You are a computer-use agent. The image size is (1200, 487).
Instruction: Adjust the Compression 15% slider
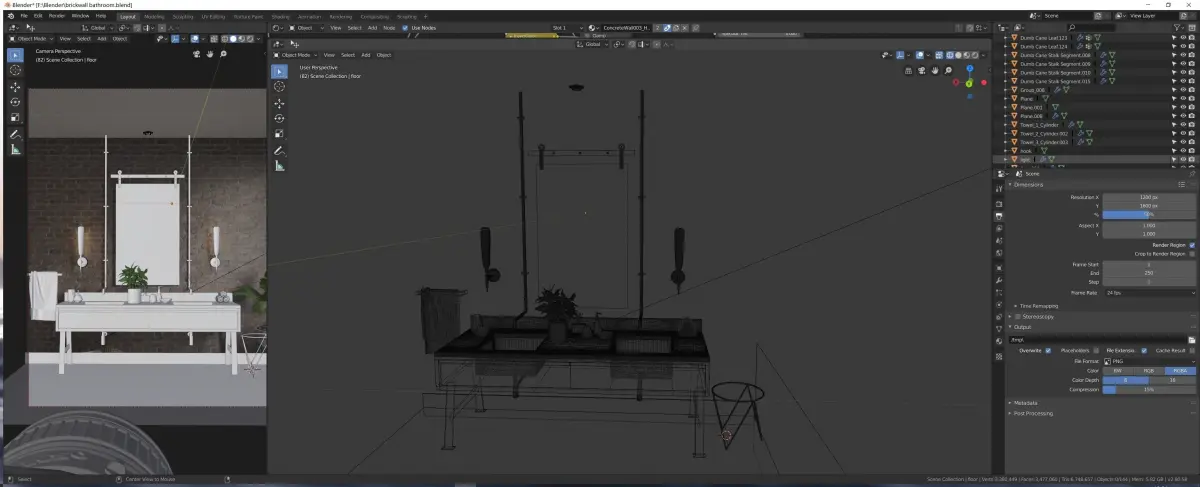[1149, 389]
